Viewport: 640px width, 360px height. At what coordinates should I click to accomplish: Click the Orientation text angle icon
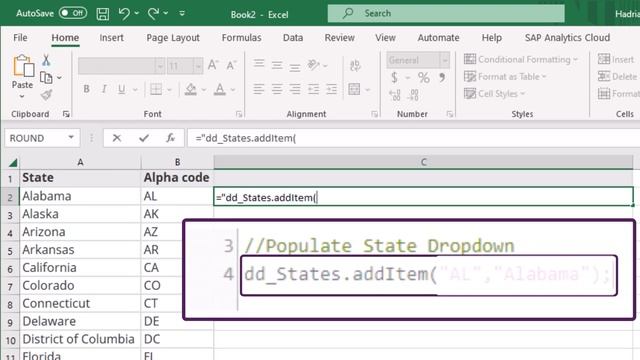click(x=313, y=65)
